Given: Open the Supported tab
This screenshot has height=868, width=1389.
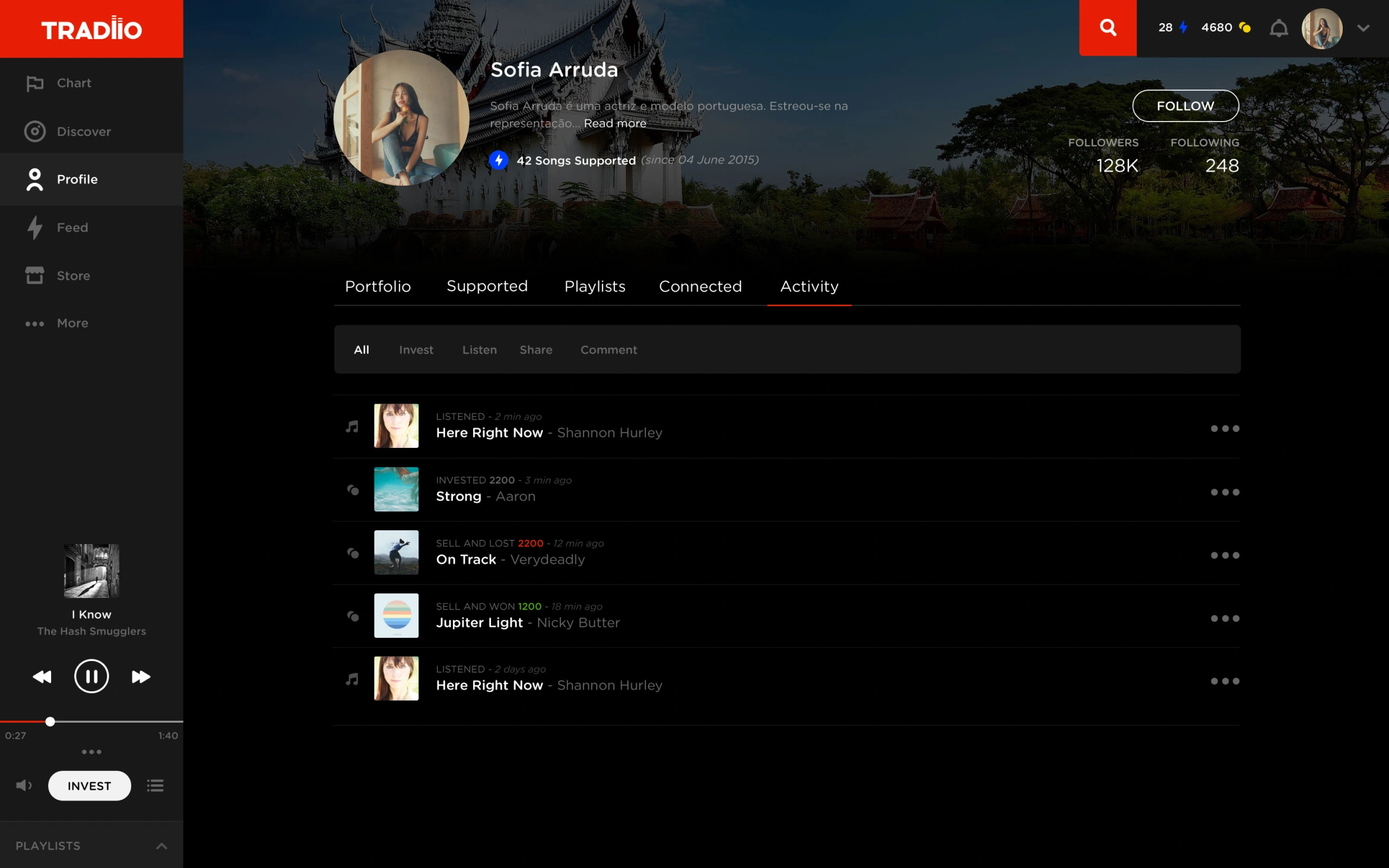Looking at the screenshot, I should coord(487,287).
